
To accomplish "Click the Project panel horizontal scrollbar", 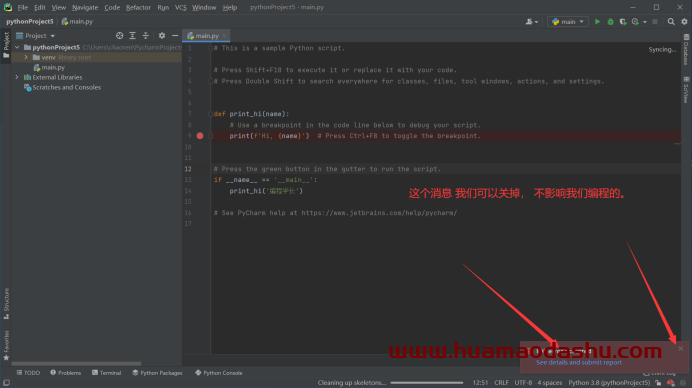I will (x=76, y=364).
